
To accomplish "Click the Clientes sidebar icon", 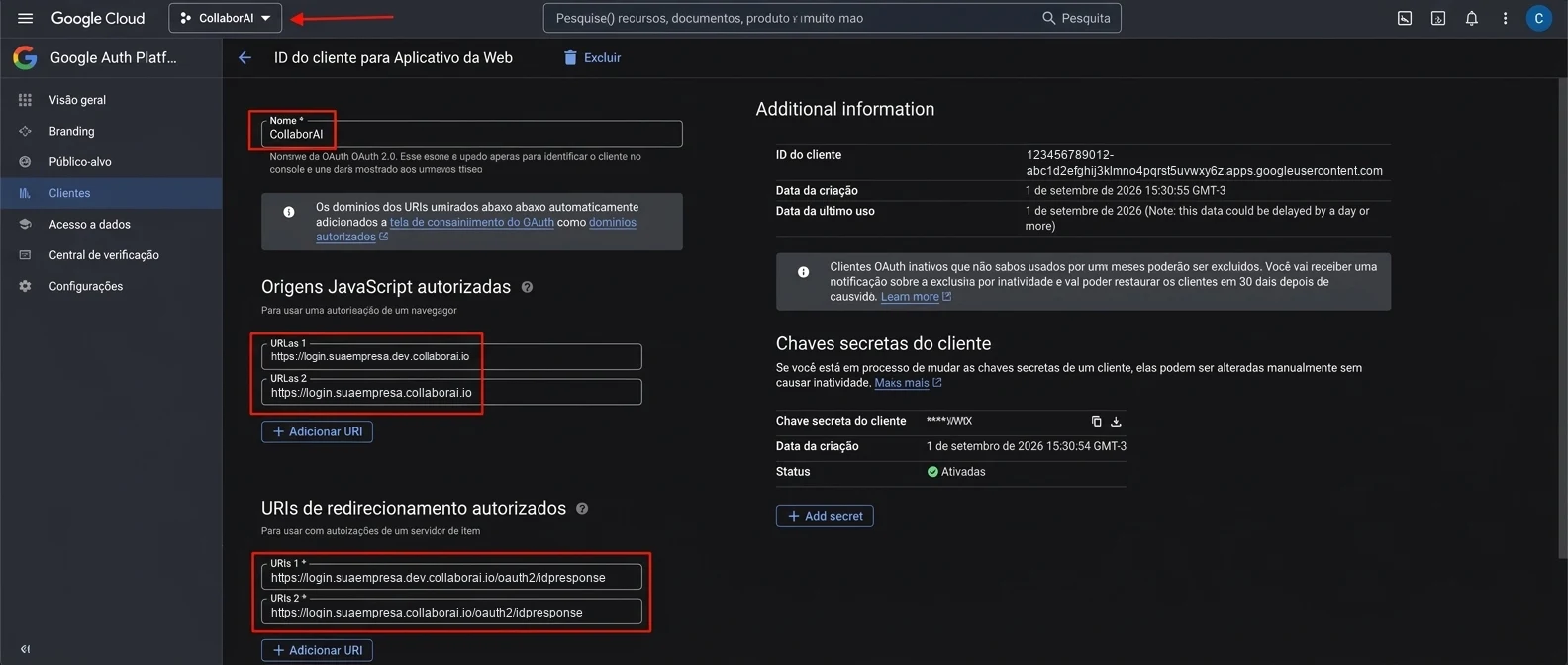I will 25,193.
